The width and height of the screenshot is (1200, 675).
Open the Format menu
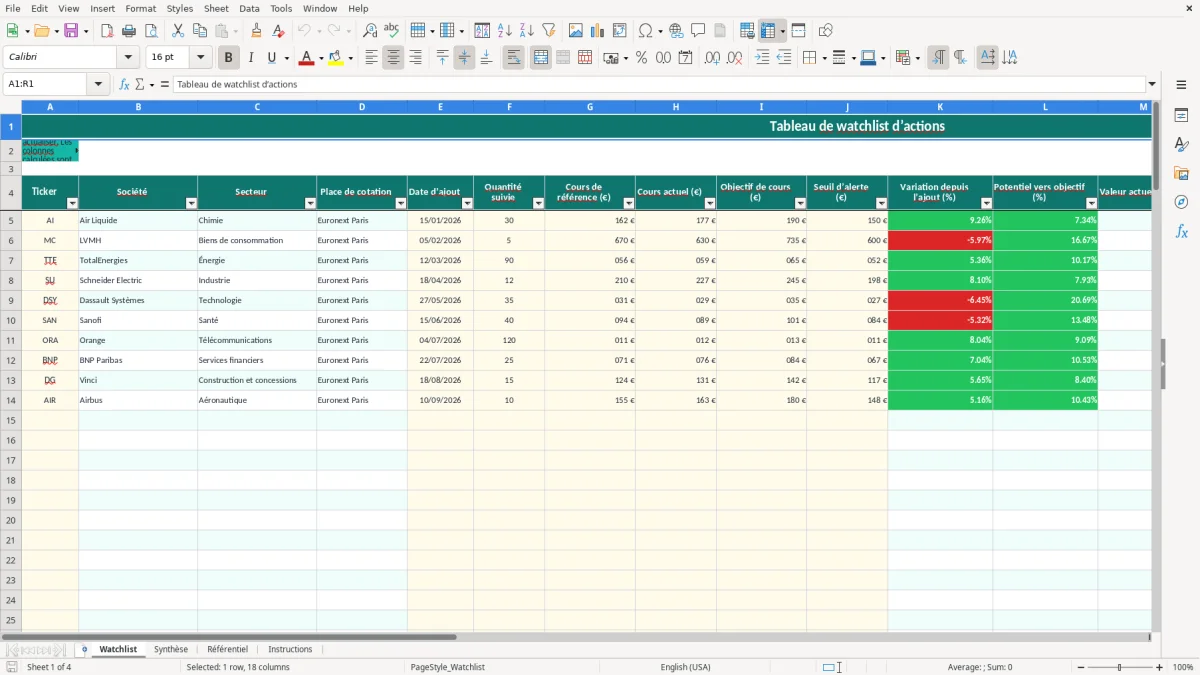click(x=140, y=8)
